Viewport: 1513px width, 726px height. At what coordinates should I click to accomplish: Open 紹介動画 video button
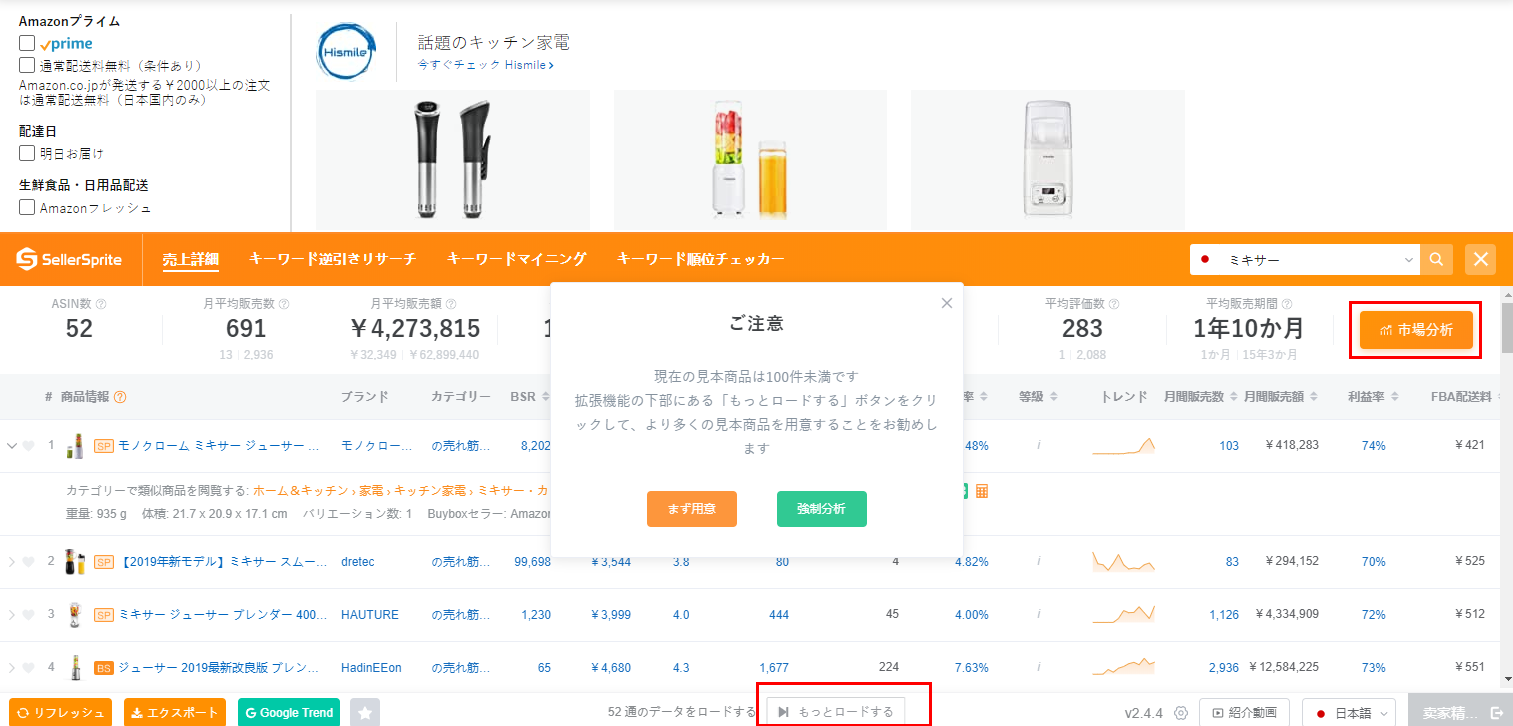1245,713
